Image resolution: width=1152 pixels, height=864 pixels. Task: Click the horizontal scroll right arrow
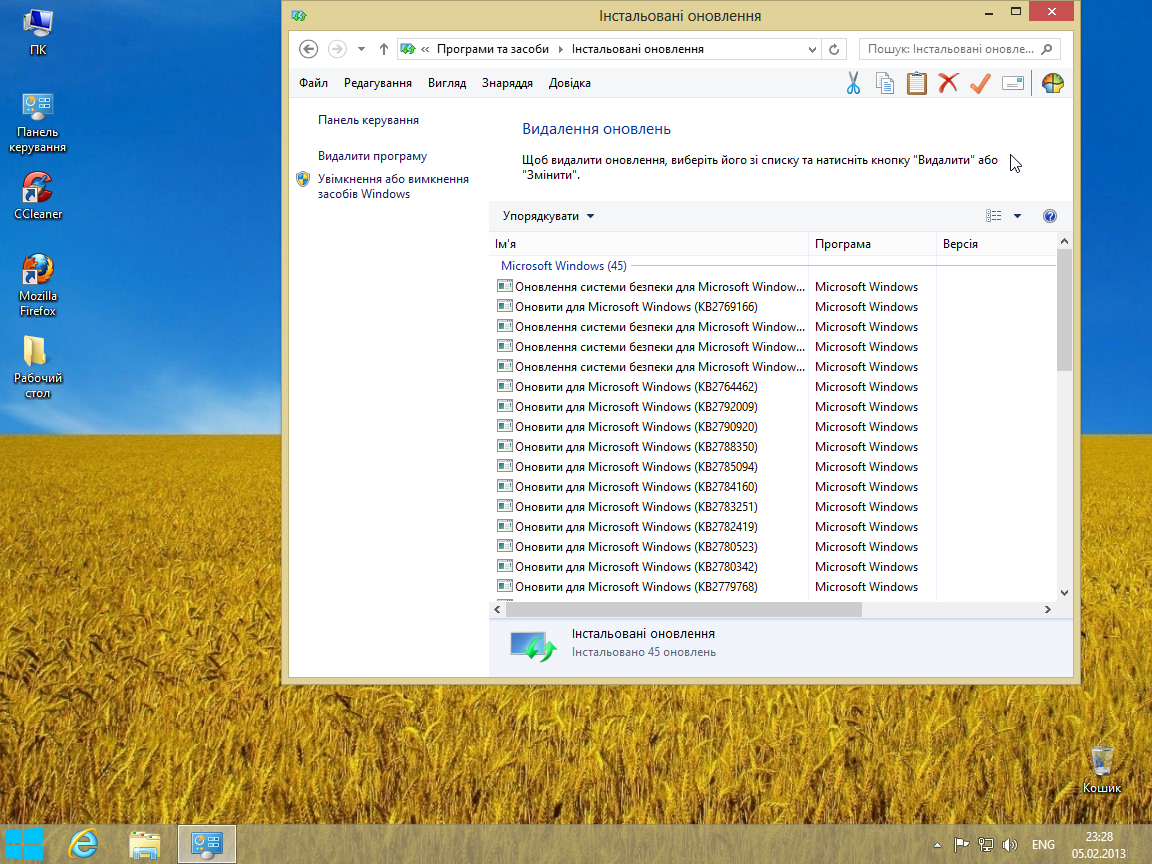click(1048, 610)
